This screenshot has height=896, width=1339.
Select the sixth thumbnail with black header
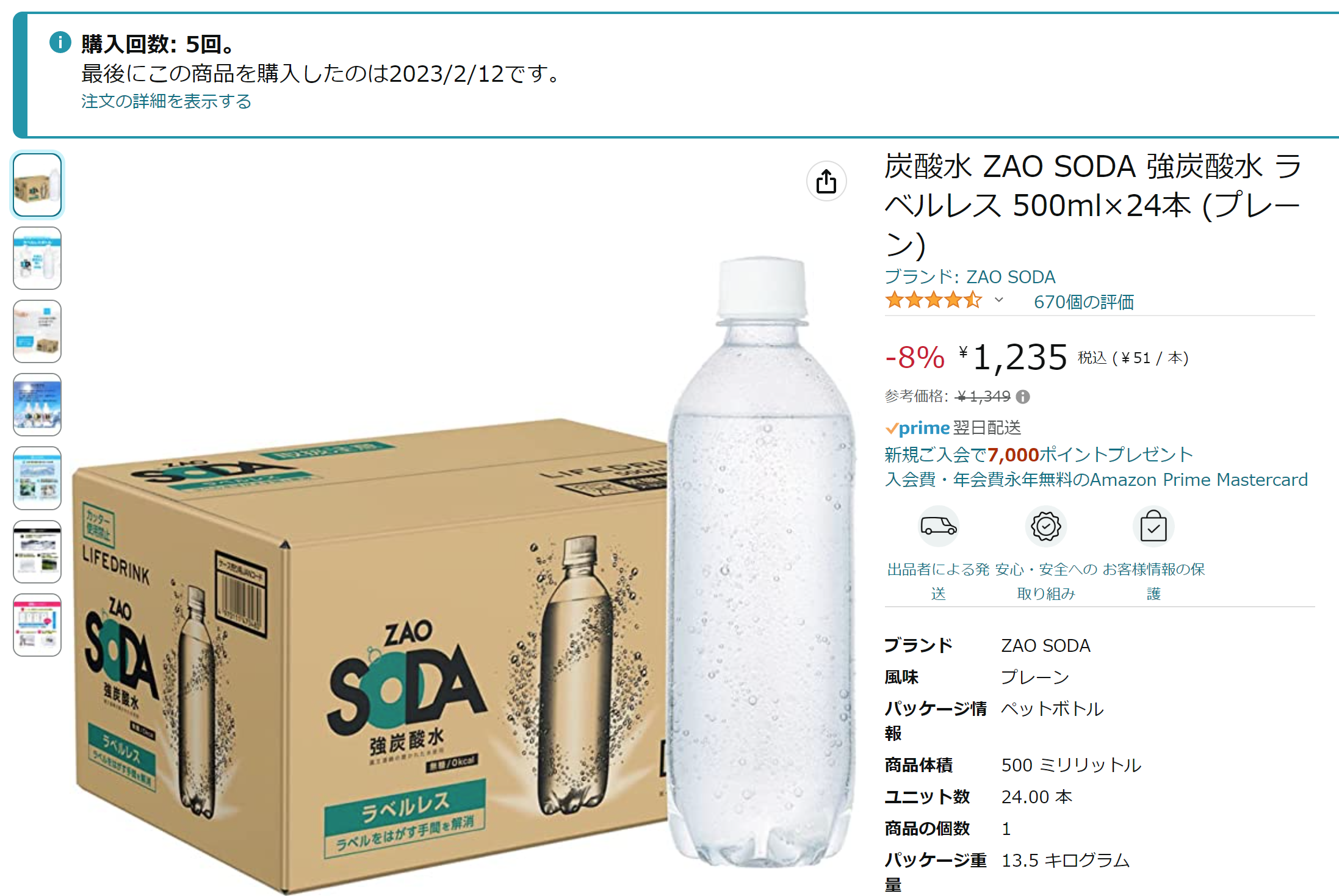coord(37,552)
